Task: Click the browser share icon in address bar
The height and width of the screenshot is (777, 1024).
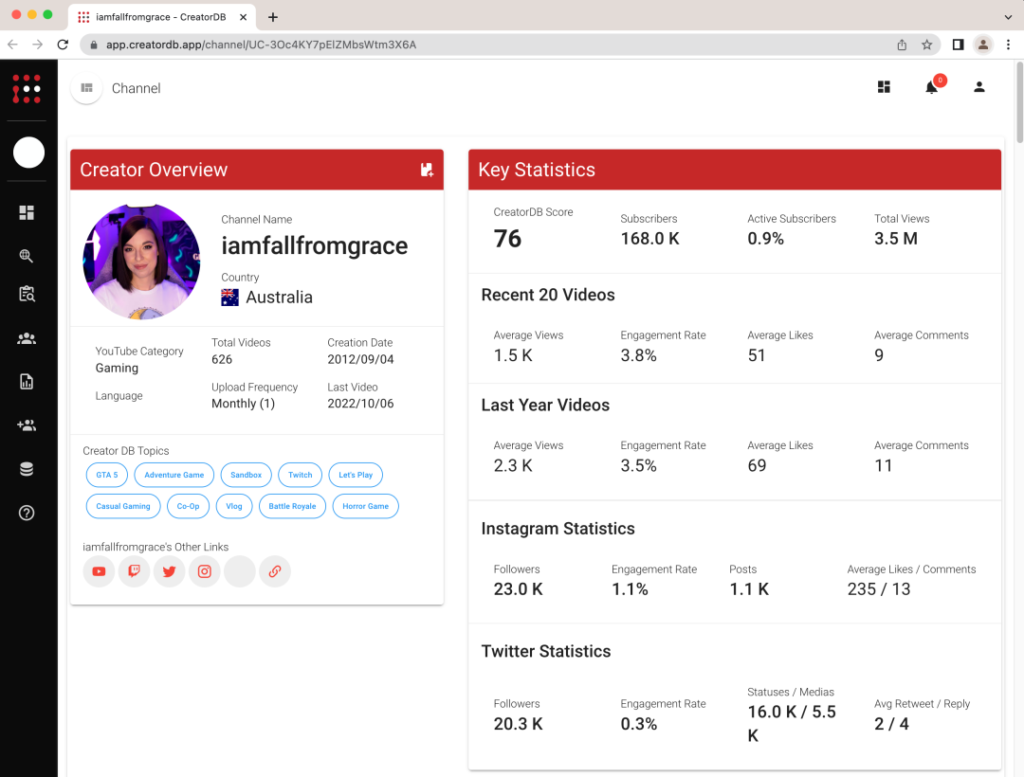Action: [902, 44]
